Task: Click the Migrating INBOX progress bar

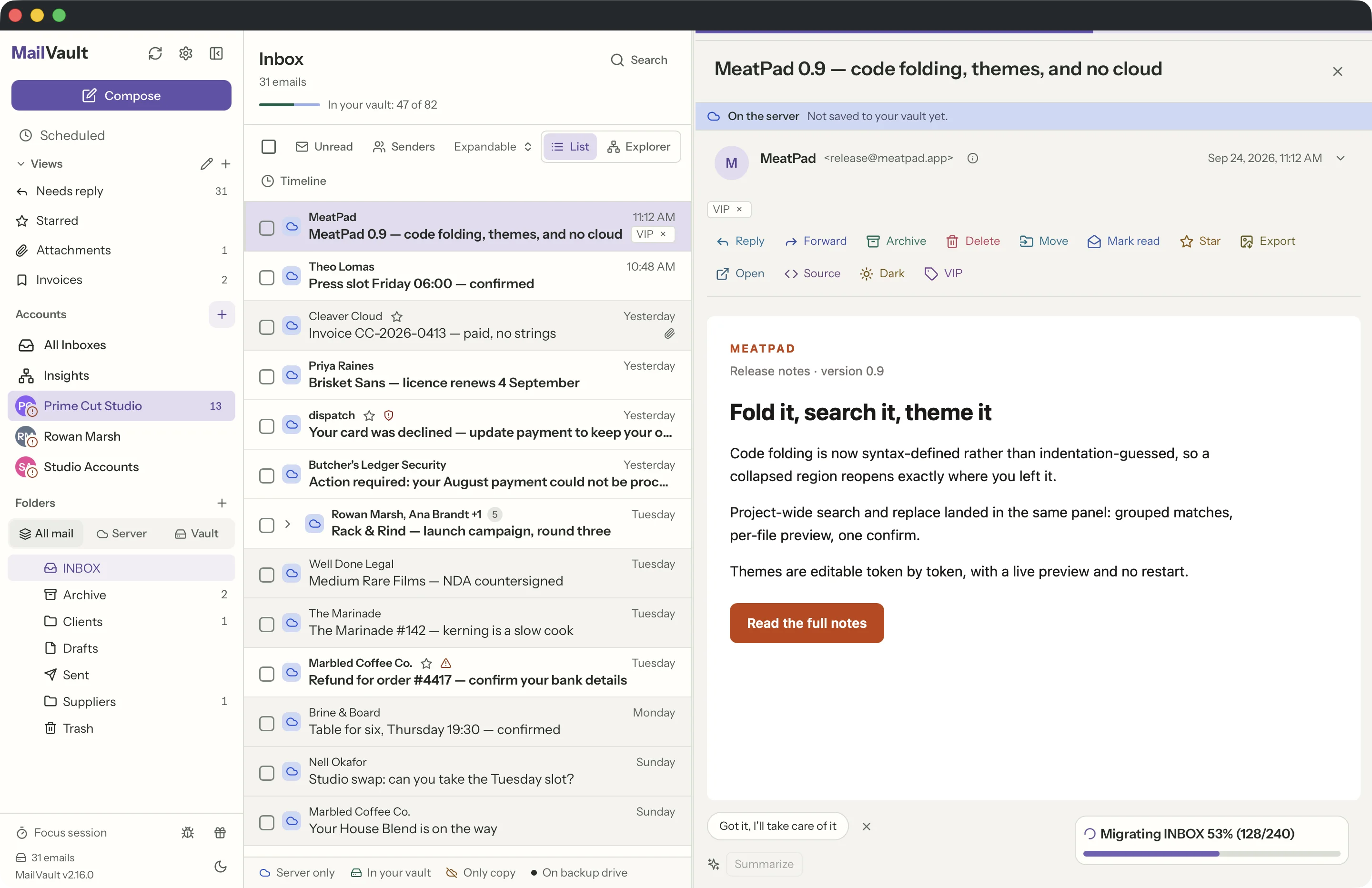Action: [x=1211, y=853]
